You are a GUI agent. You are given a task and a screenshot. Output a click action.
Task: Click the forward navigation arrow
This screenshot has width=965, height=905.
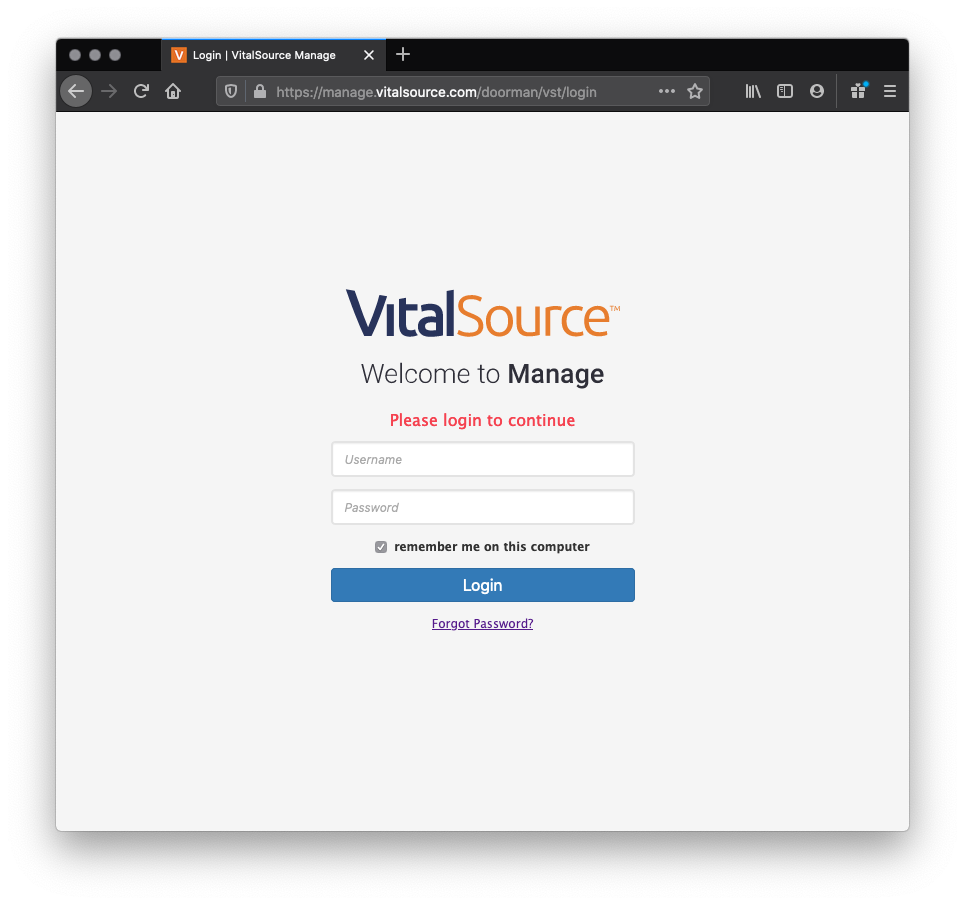pyautogui.click(x=109, y=92)
